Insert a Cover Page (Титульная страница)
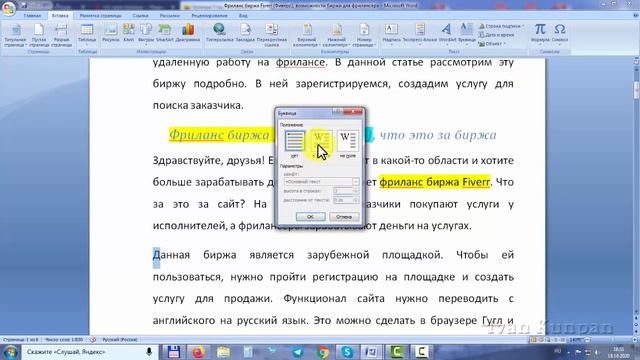The width and height of the screenshot is (640, 360). point(16,35)
